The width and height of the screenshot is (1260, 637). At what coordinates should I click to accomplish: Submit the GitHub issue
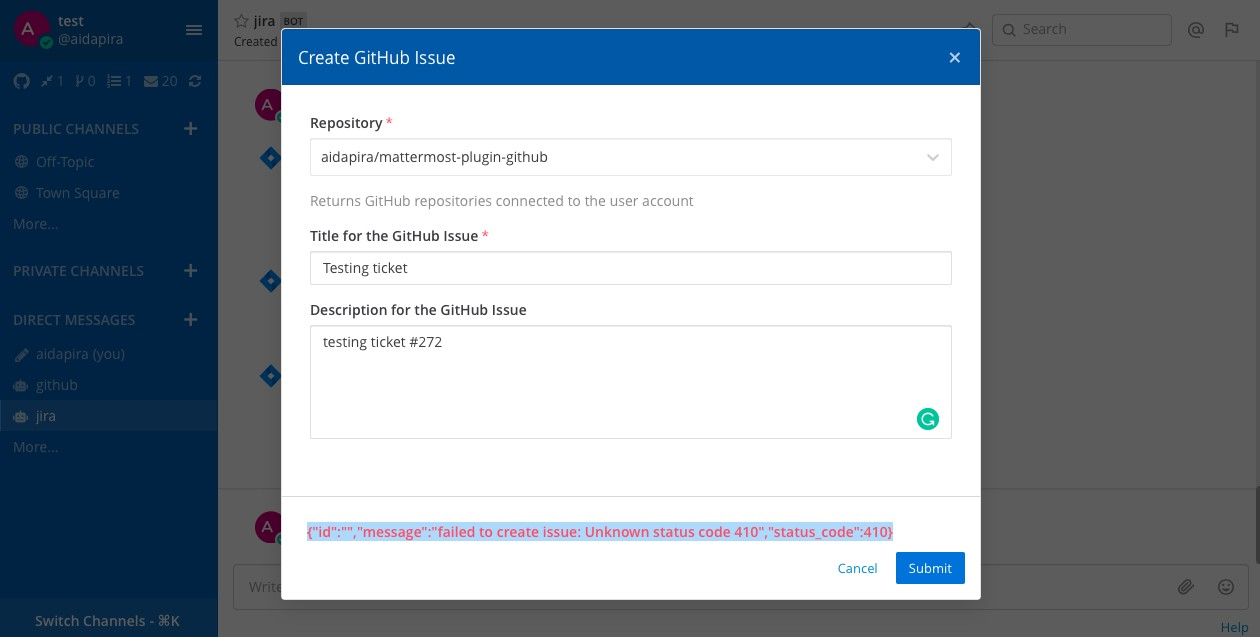930,568
